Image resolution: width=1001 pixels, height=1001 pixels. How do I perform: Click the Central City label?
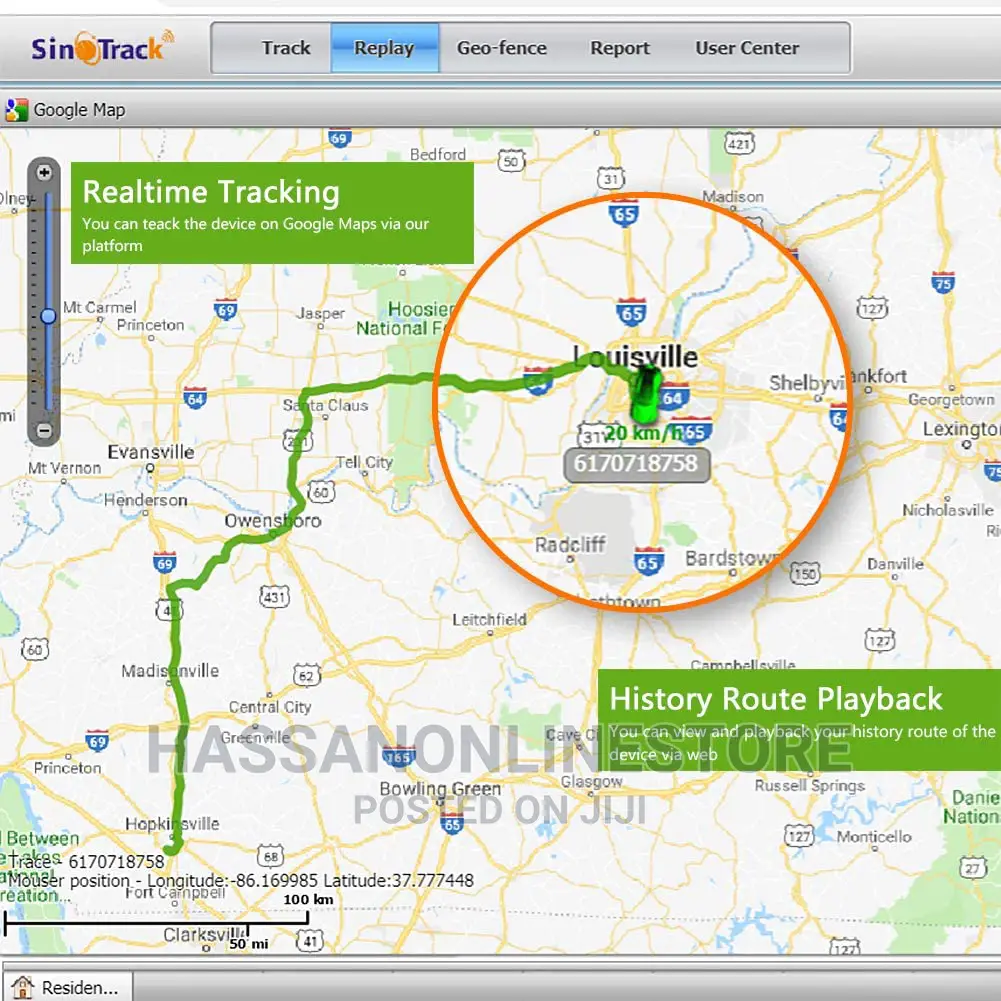click(270, 707)
